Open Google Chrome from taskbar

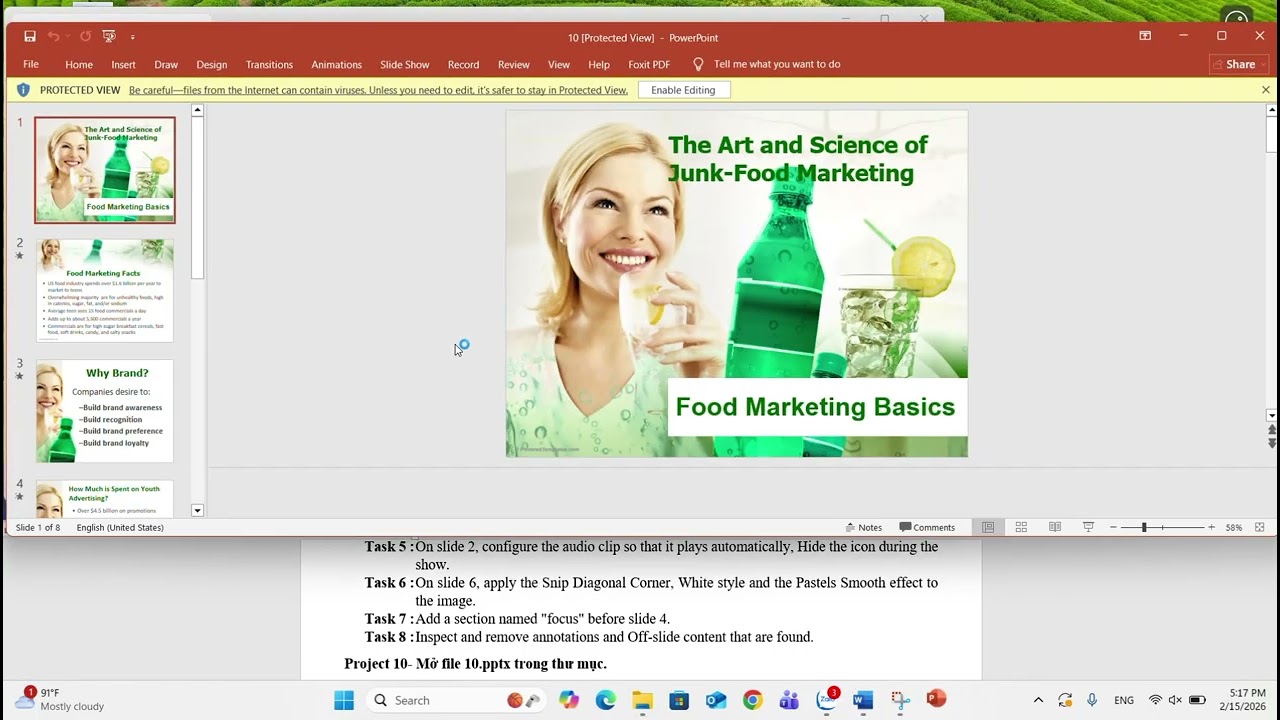point(752,700)
